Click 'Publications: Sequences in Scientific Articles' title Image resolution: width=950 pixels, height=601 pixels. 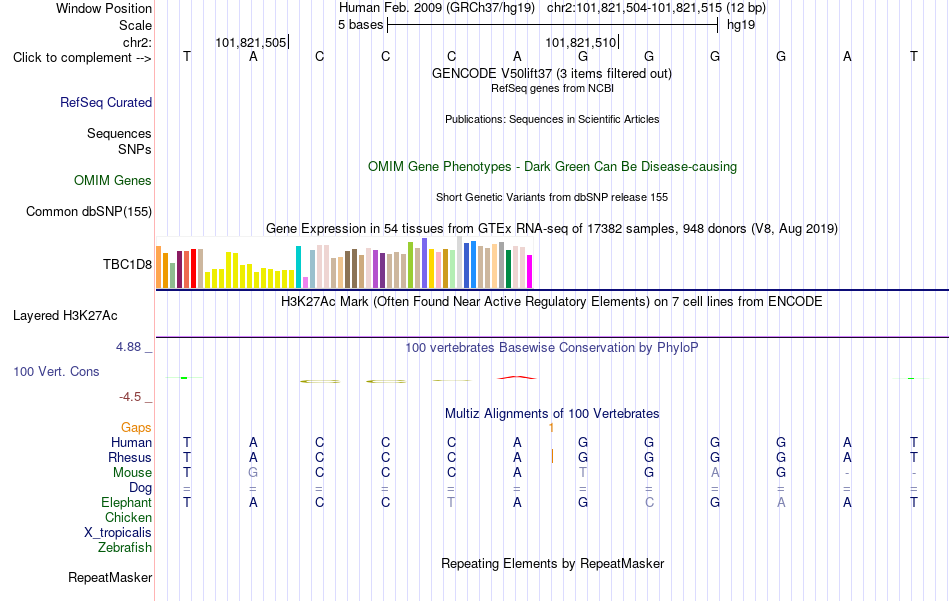click(x=552, y=119)
